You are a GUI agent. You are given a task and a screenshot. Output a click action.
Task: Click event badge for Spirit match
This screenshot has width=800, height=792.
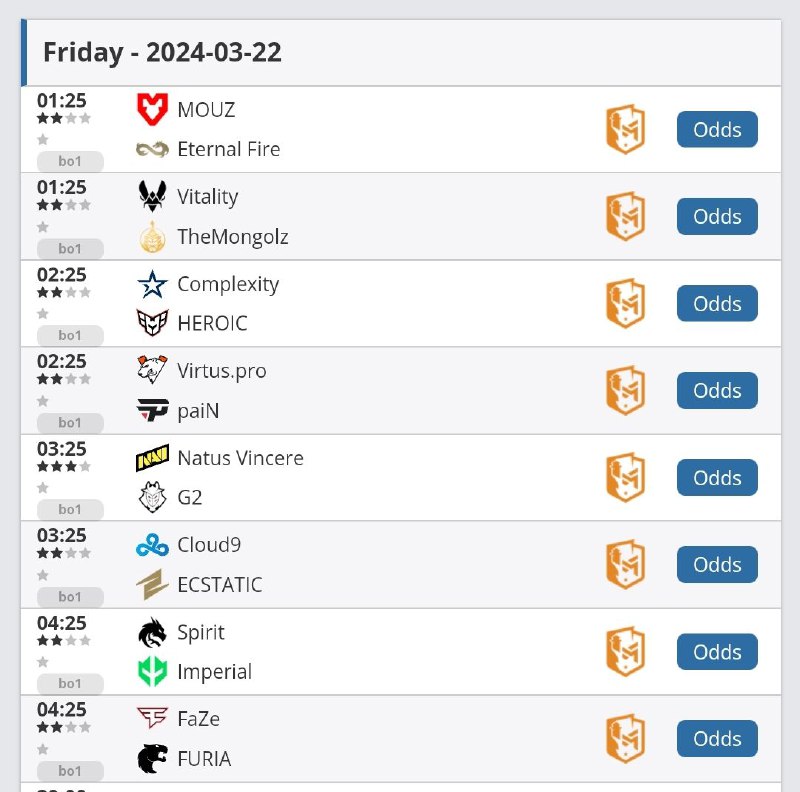coord(625,652)
